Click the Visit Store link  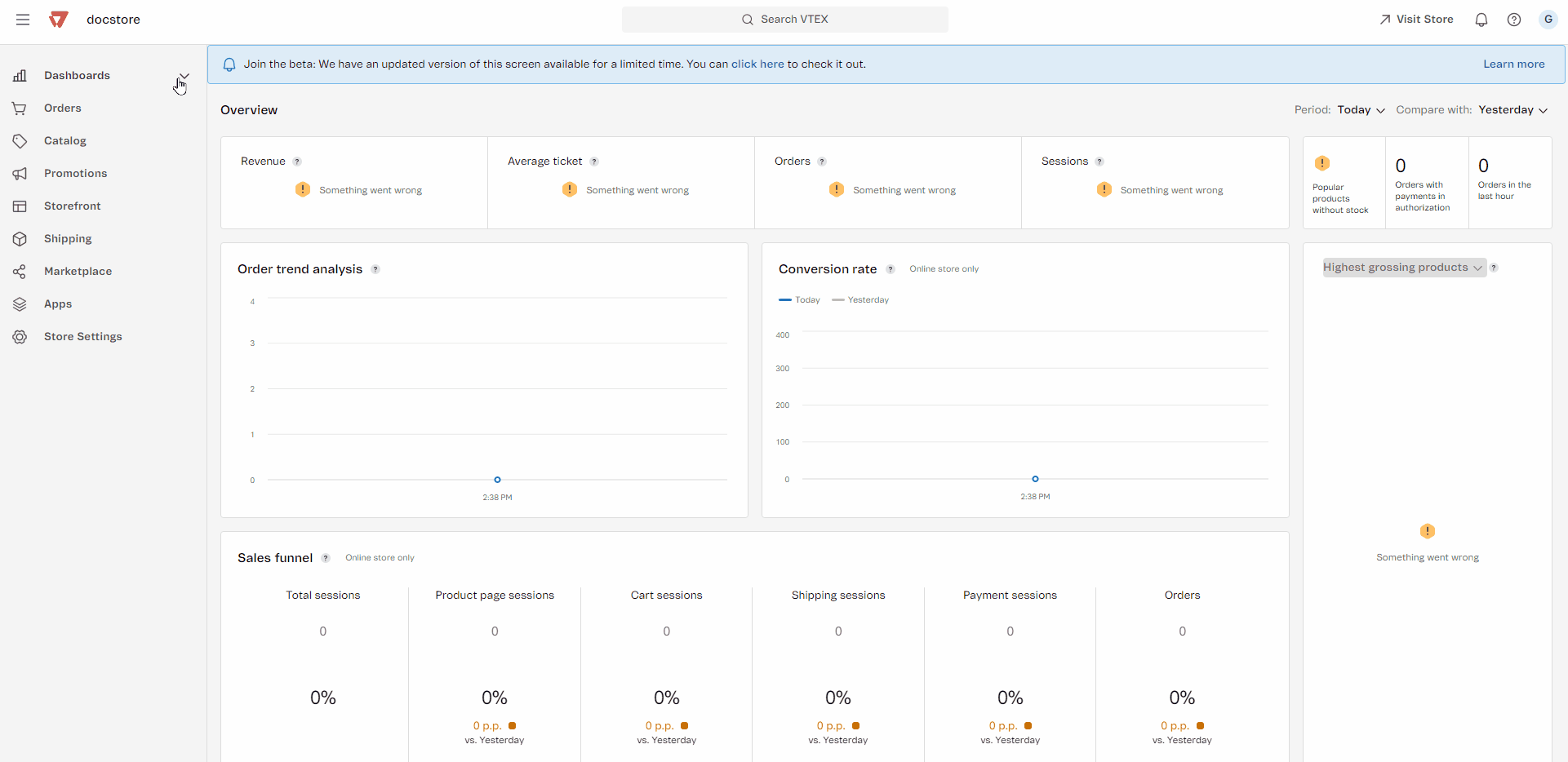click(1416, 20)
